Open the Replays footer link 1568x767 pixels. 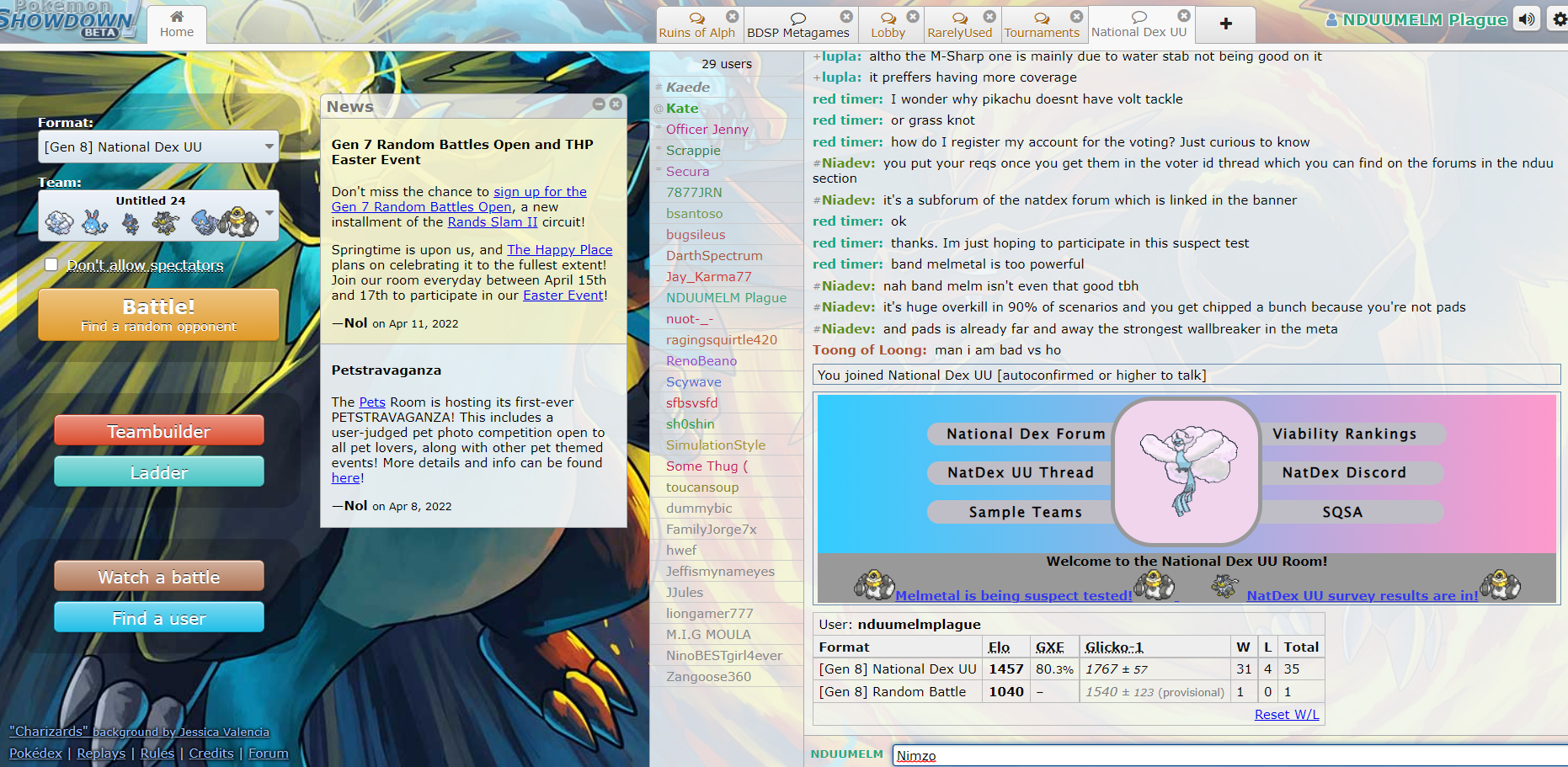tap(101, 753)
